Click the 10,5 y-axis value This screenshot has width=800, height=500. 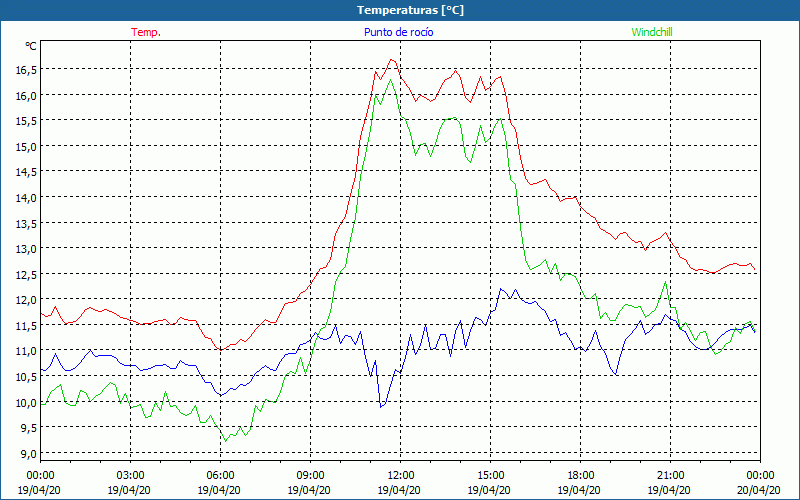[27, 377]
